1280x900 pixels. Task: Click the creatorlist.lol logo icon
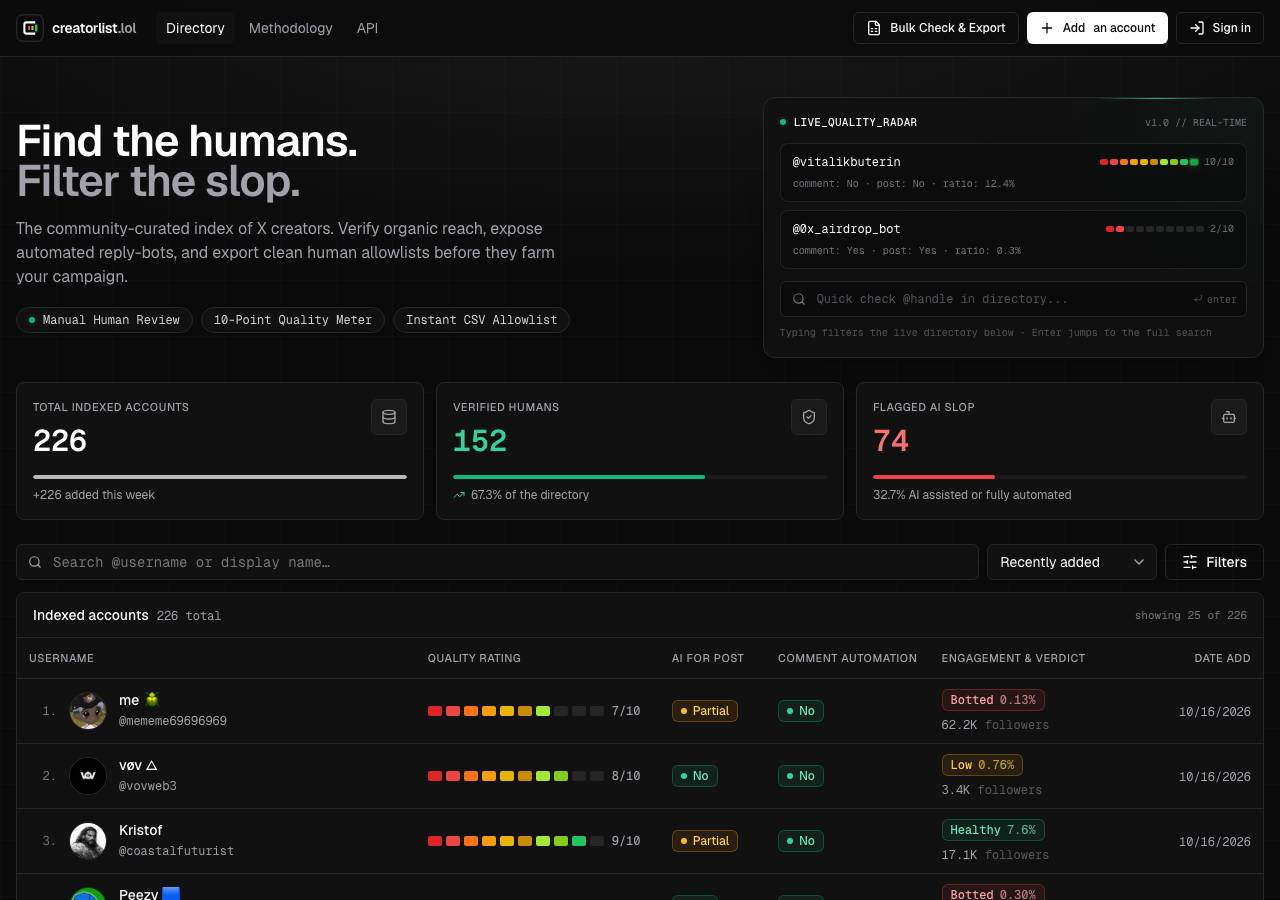[30, 28]
